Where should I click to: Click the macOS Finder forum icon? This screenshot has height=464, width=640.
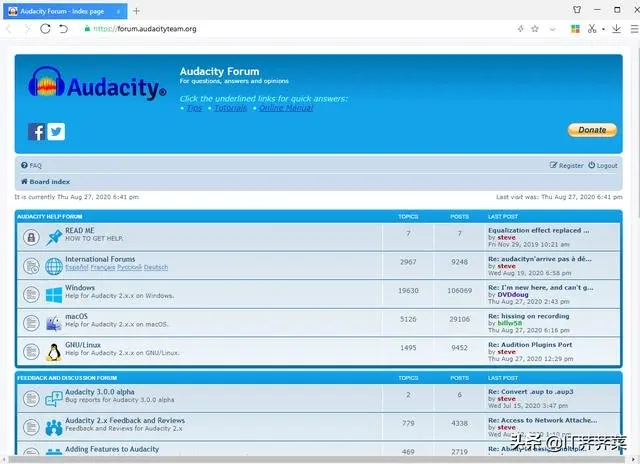click(54, 323)
